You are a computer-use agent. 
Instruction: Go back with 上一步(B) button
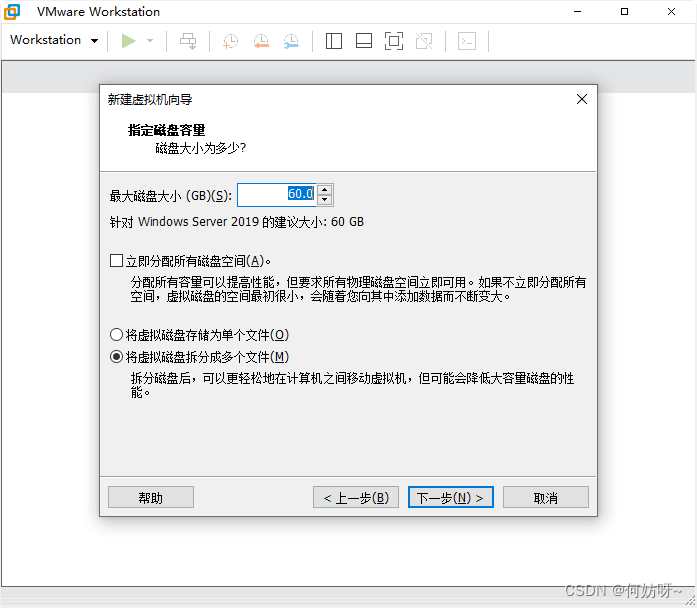coord(356,497)
